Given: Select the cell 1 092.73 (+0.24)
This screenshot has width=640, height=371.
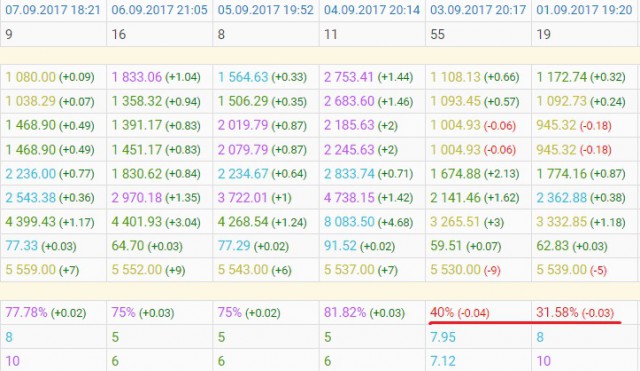Looking at the screenshot, I should click(x=585, y=101).
